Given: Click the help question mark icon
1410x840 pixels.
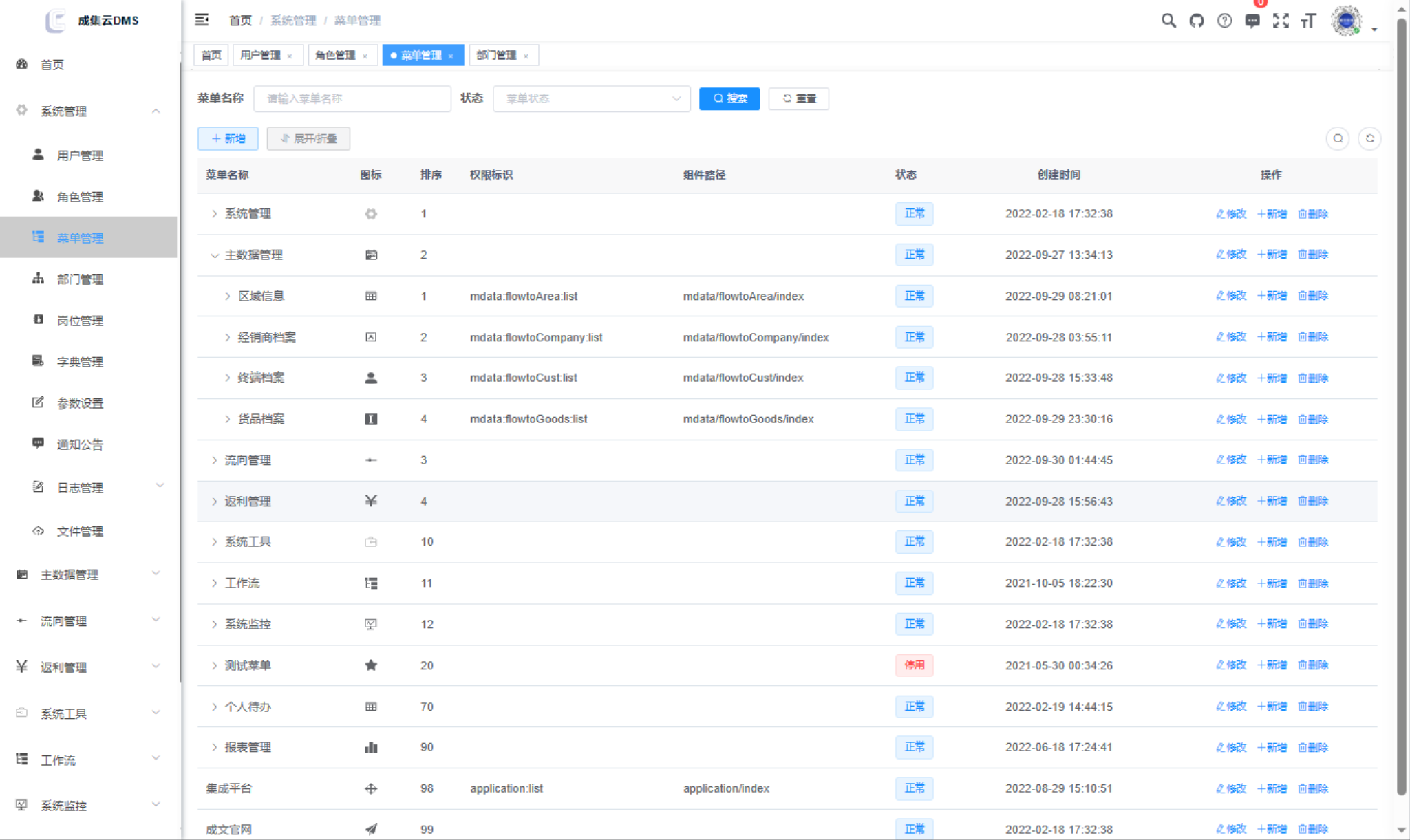Looking at the screenshot, I should pos(1224,21).
